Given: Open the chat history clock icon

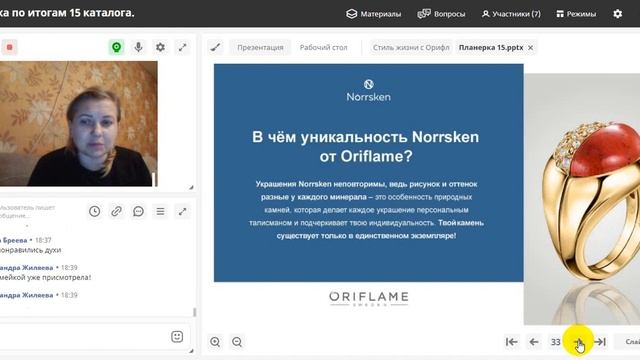Looking at the screenshot, I should [x=94, y=211].
